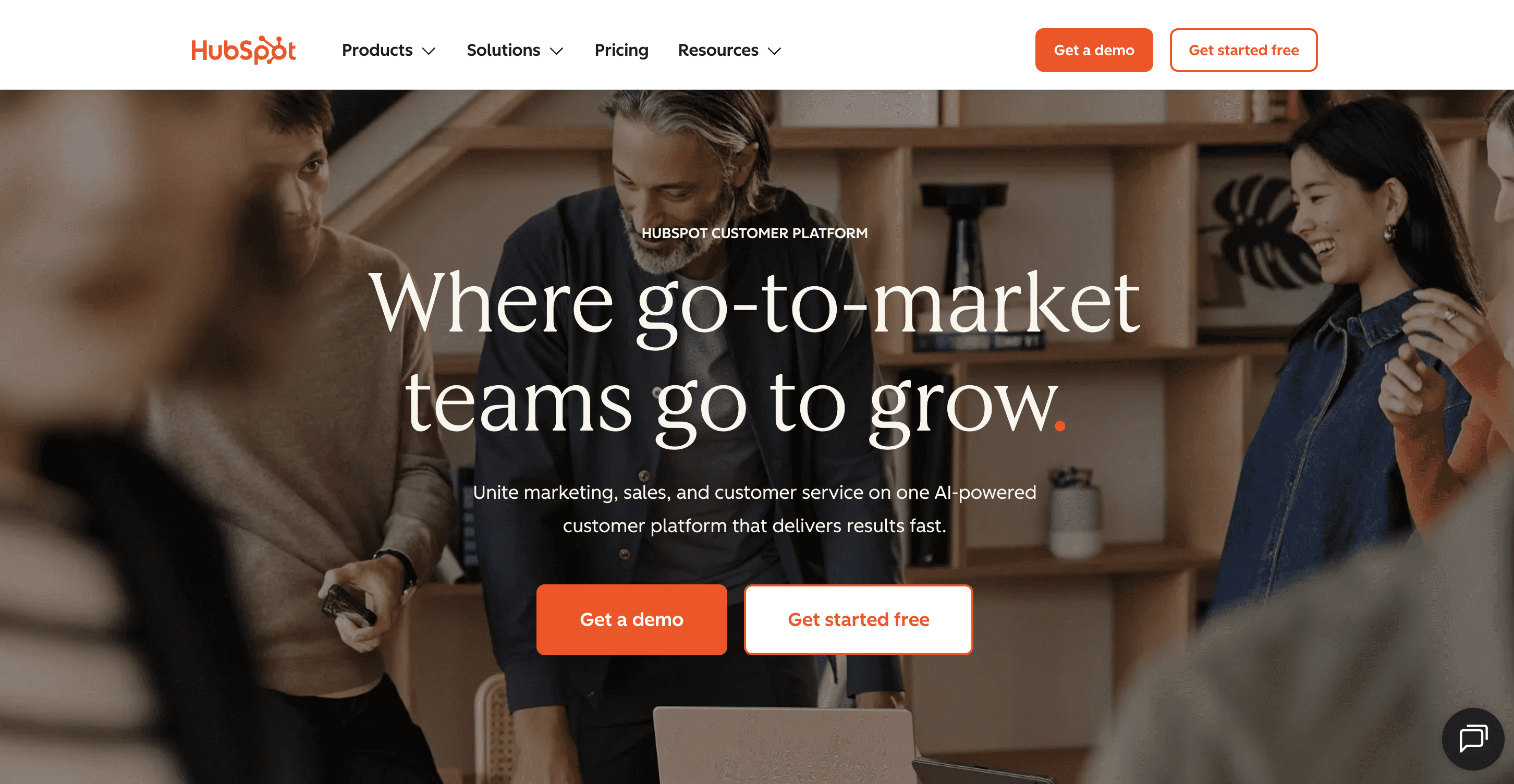Viewport: 1514px width, 784px height.
Task: Expand the Solutions chevron arrow
Action: click(557, 51)
